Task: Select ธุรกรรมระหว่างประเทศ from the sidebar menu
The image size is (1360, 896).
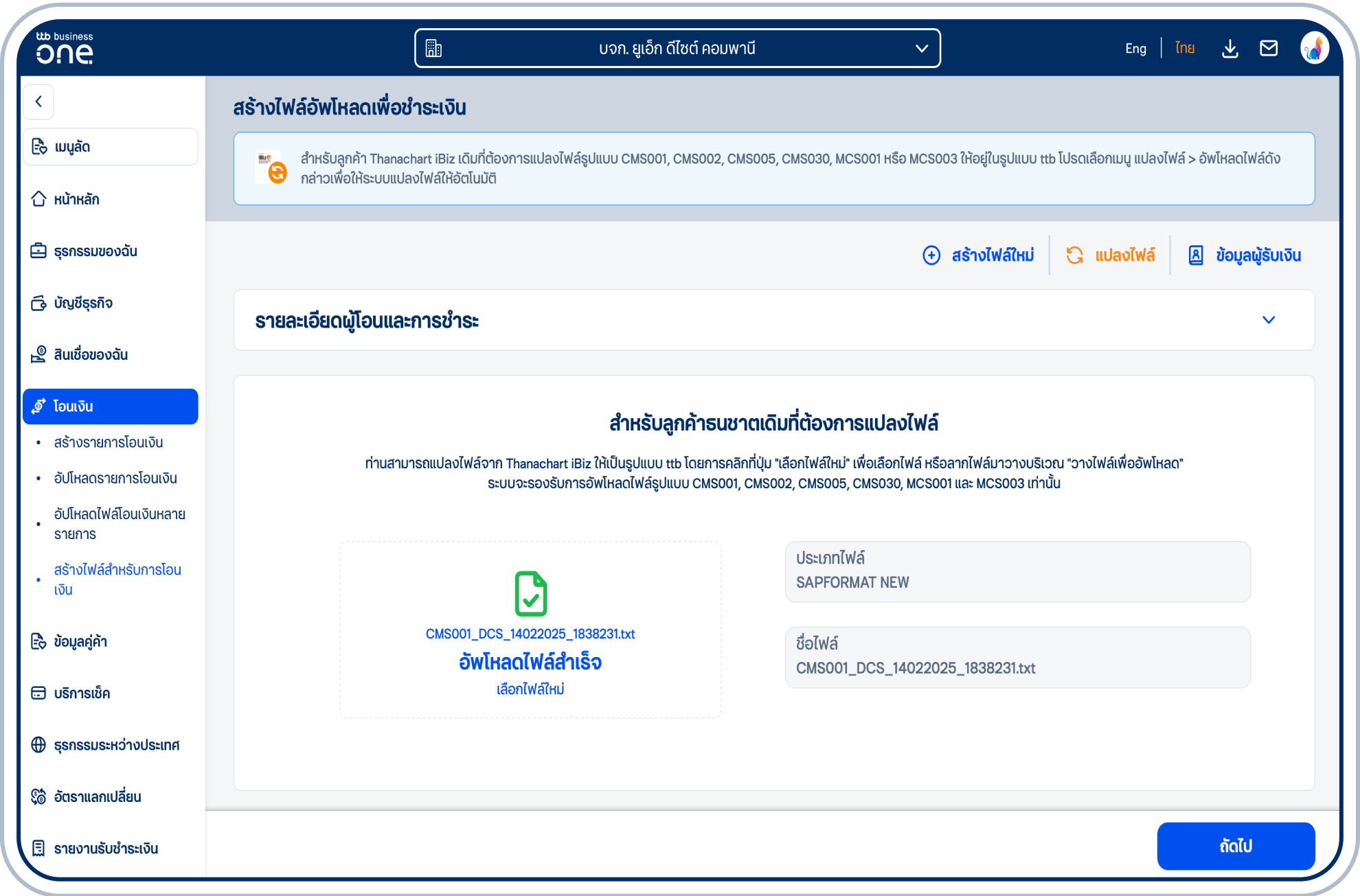Action: coord(116,745)
